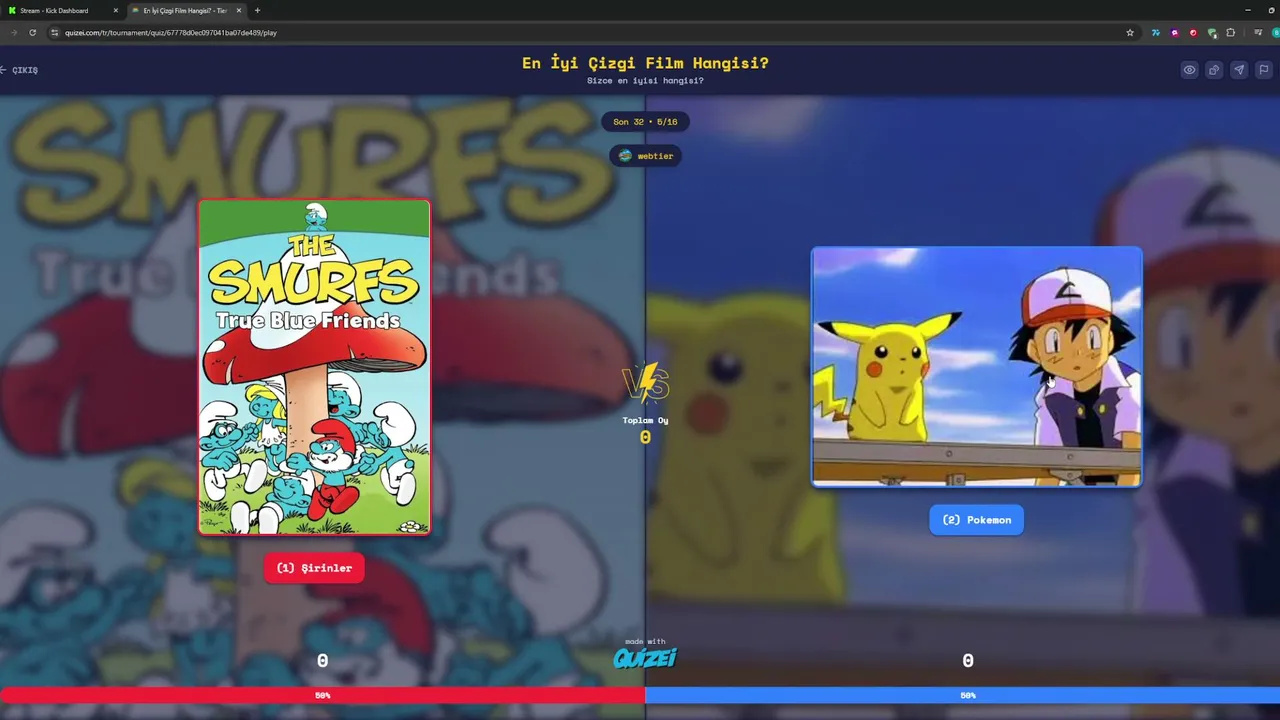Close the En İyi Çizgi Film tab
1280x720 pixels.
238,10
